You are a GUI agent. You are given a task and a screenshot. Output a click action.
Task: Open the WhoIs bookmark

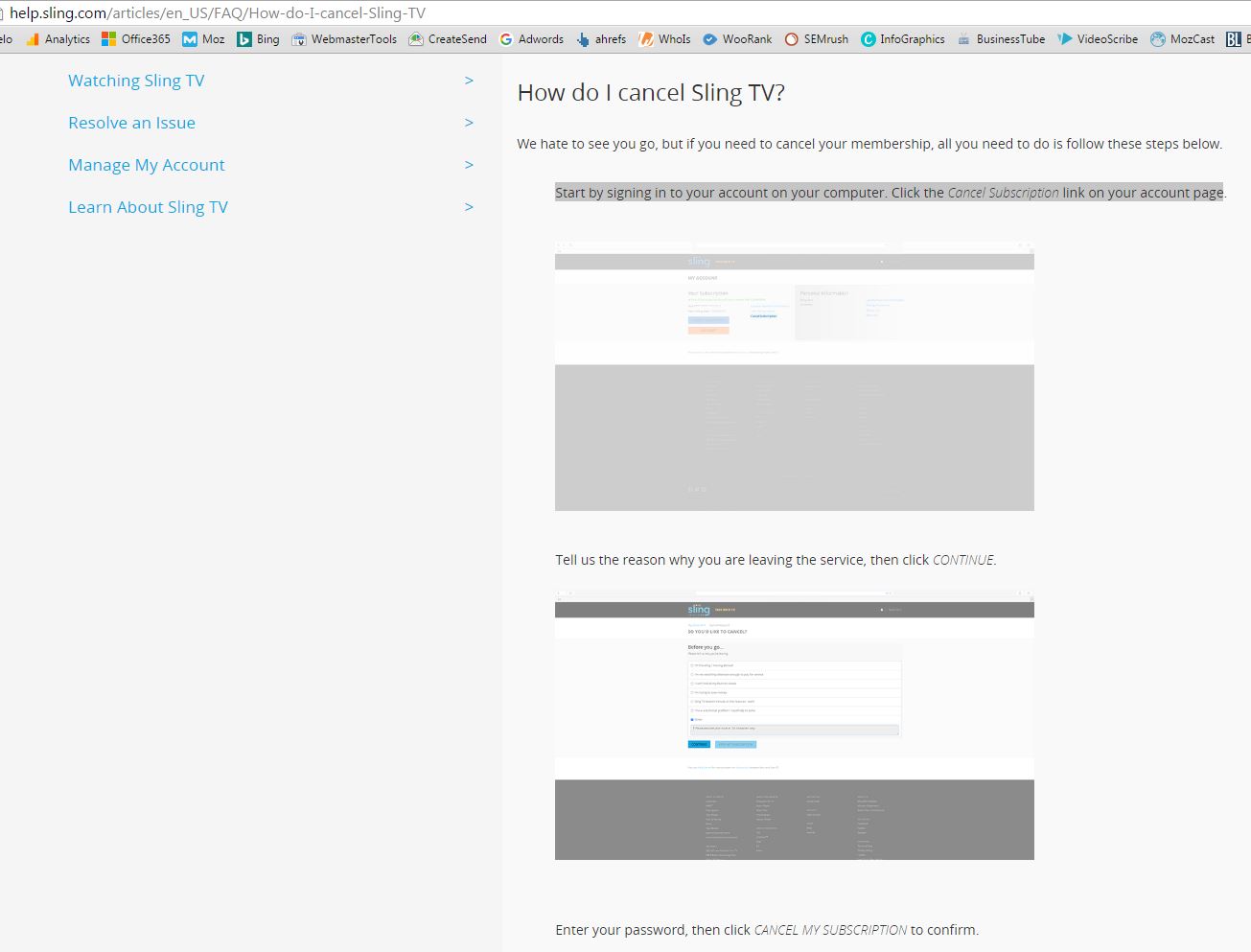(664, 39)
